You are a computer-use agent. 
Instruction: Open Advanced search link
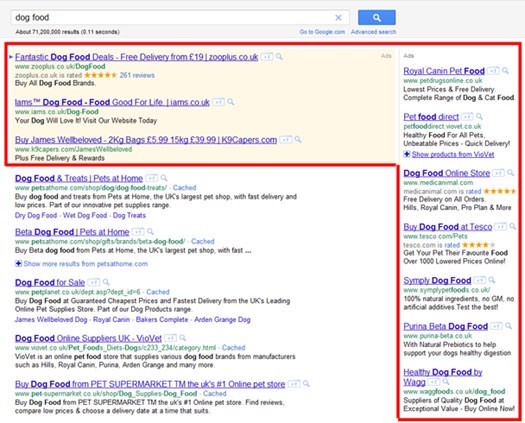373,32
